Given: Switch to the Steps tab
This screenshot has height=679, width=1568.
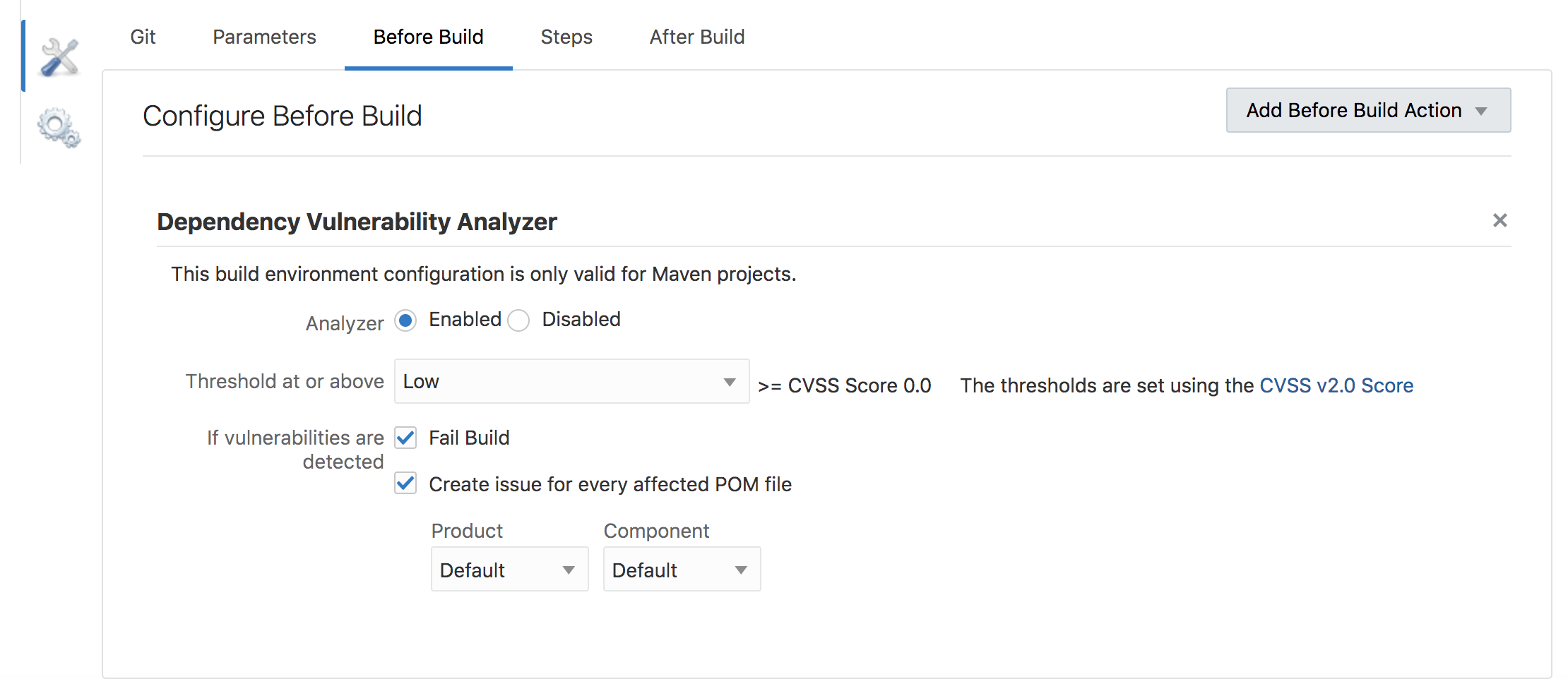Looking at the screenshot, I should coord(566,37).
